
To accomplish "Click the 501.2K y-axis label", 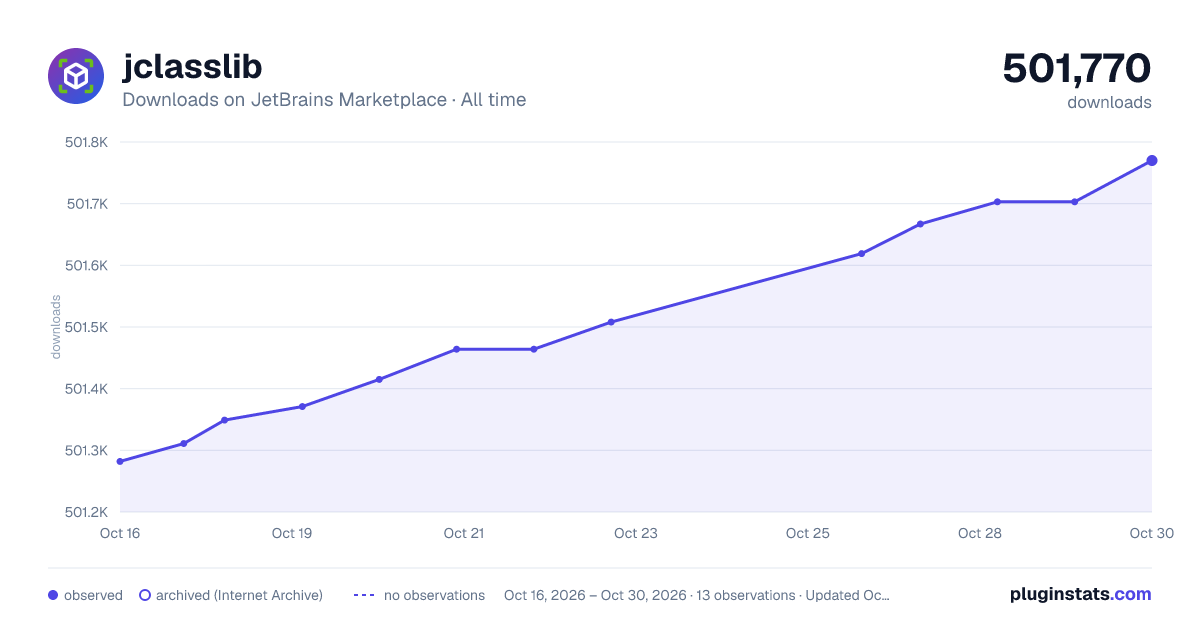I will (86, 512).
